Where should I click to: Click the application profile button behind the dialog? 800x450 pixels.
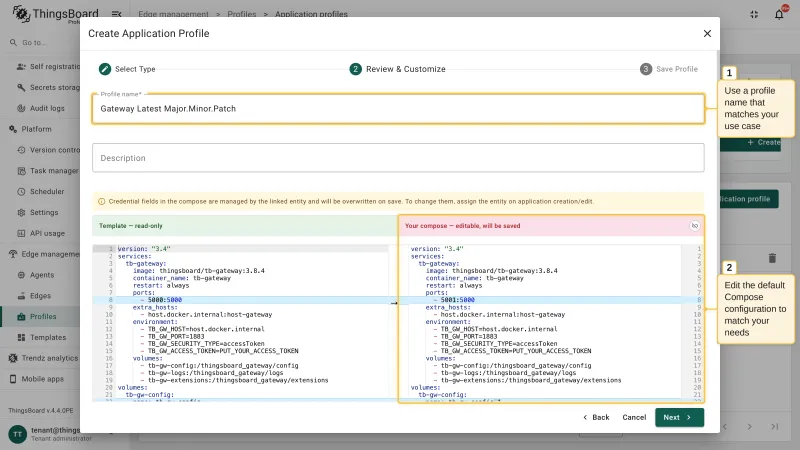(749, 199)
